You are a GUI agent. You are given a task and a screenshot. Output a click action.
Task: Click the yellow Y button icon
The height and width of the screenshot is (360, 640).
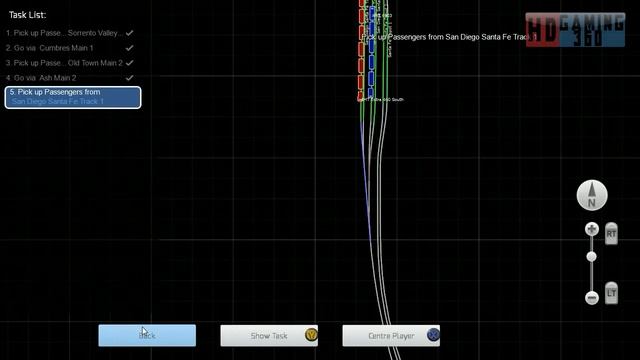click(x=311, y=335)
